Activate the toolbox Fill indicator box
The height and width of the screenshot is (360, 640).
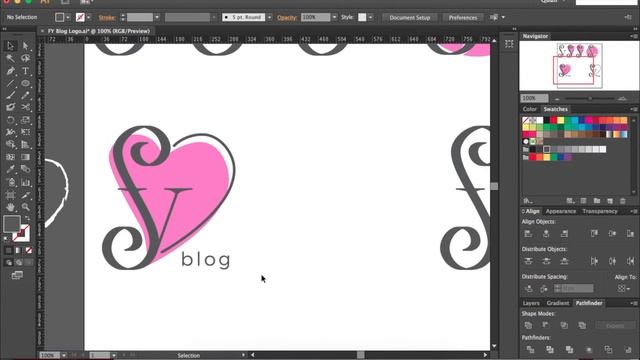tap(12, 224)
